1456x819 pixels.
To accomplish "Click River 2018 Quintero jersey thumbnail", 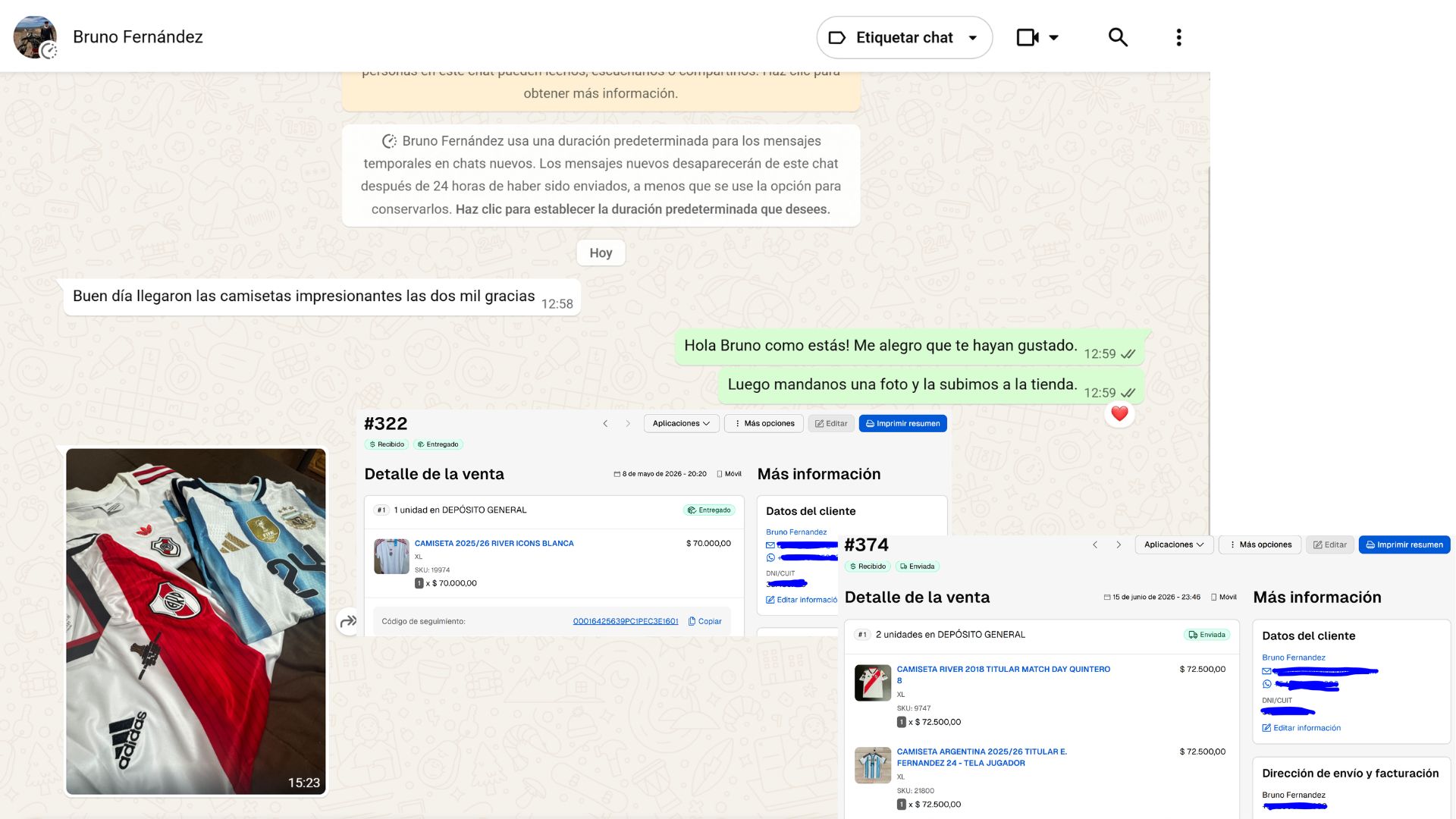I will [x=873, y=682].
